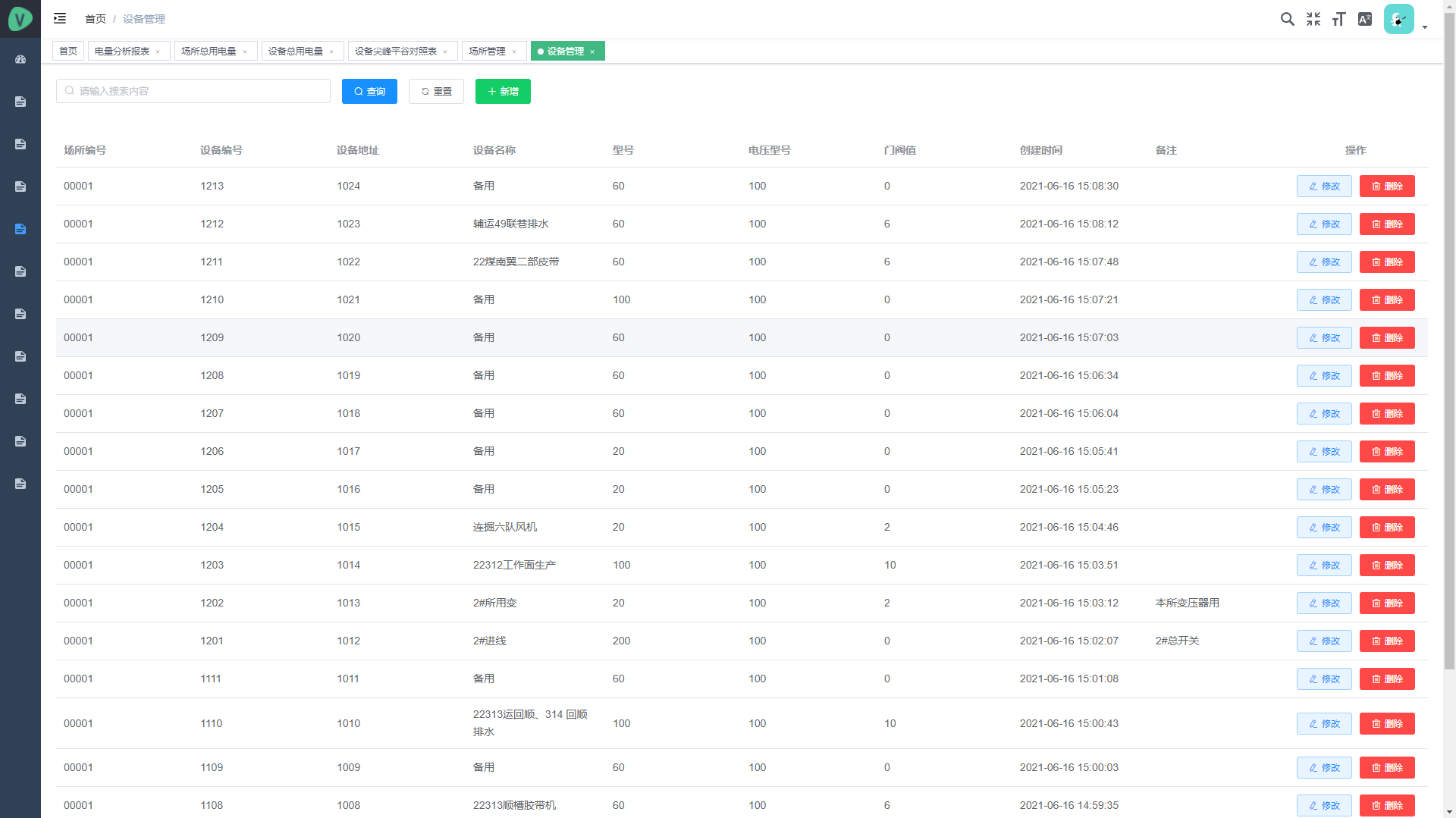Image resolution: width=1456 pixels, height=818 pixels.
Task: Toggle the sidebar collapse hamburger icon
Action: click(60, 18)
